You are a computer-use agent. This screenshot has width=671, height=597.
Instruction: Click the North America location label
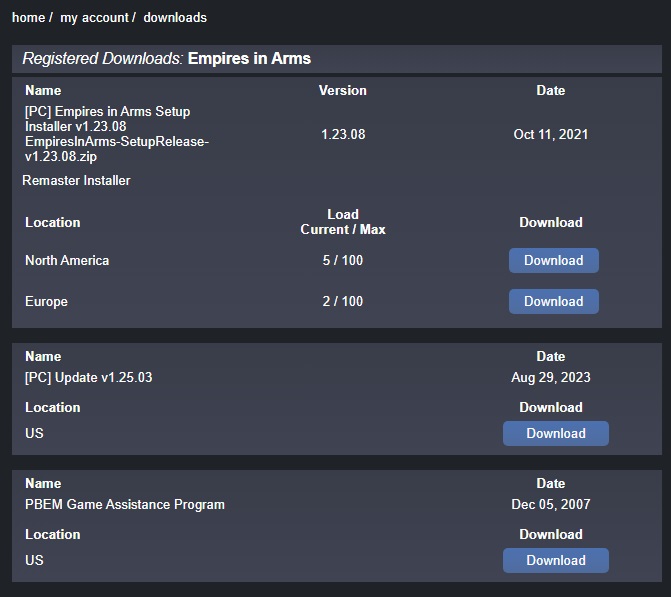point(67,260)
